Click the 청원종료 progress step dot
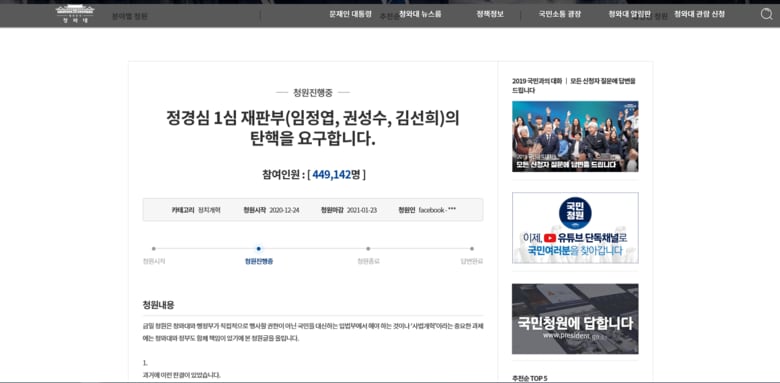 point(368,248)
